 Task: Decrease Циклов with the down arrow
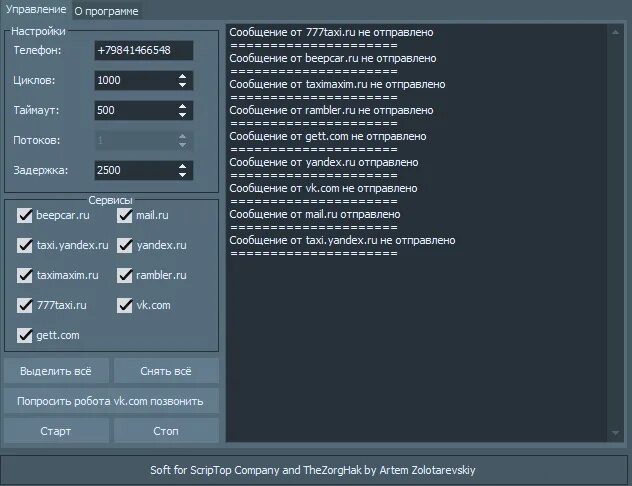(183, 85)
